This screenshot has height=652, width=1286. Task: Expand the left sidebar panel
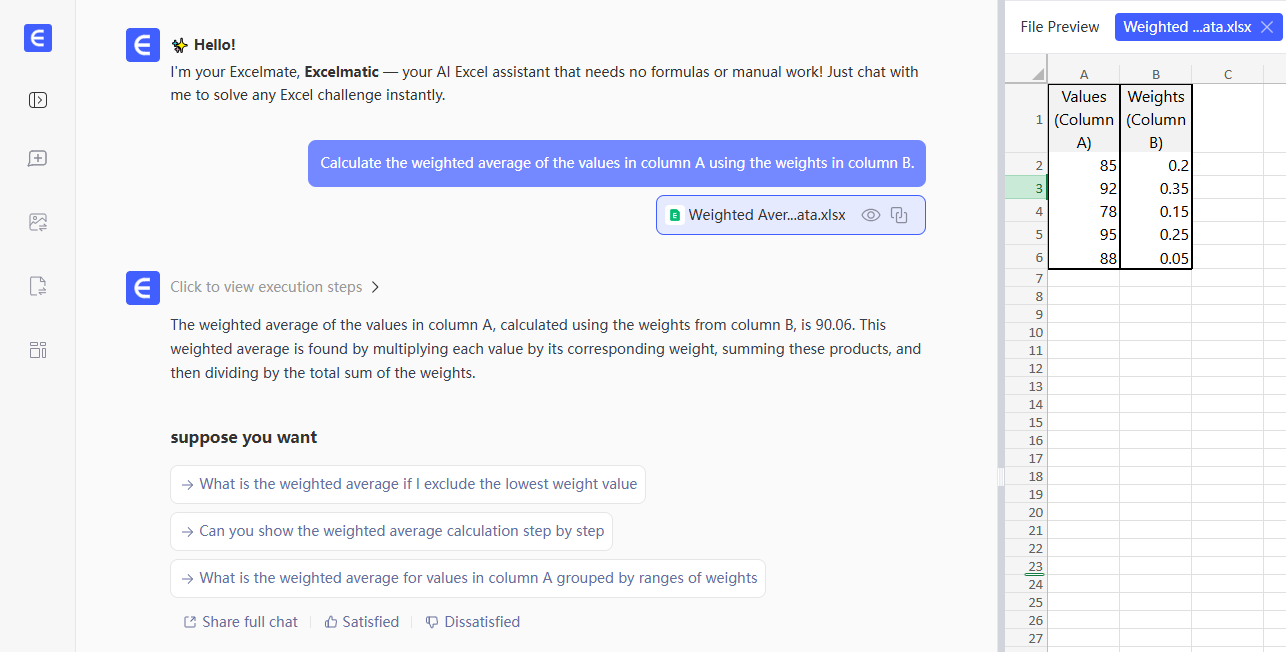point(38,100)
